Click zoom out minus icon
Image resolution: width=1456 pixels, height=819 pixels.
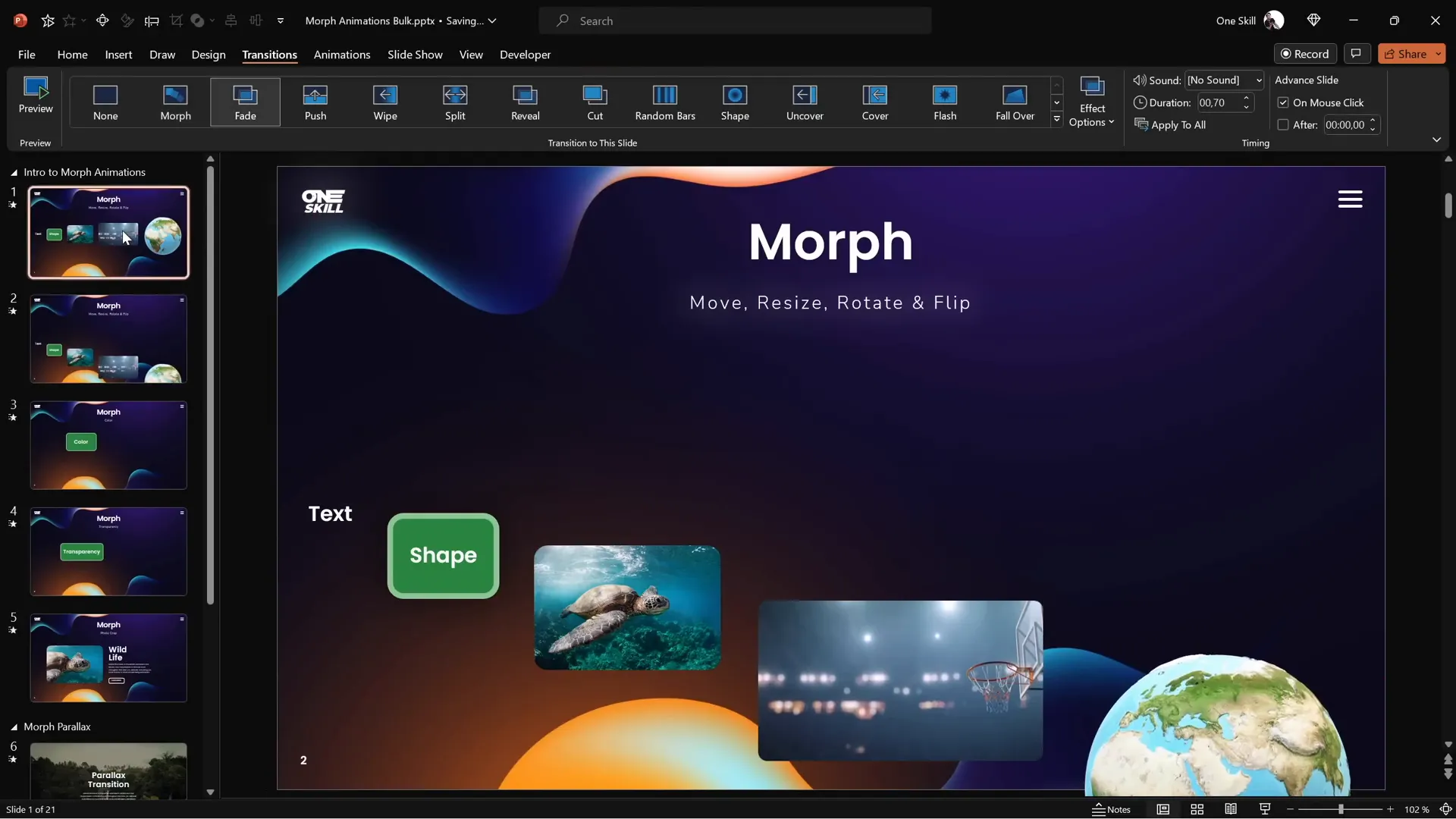click(x=1290, y=810)
